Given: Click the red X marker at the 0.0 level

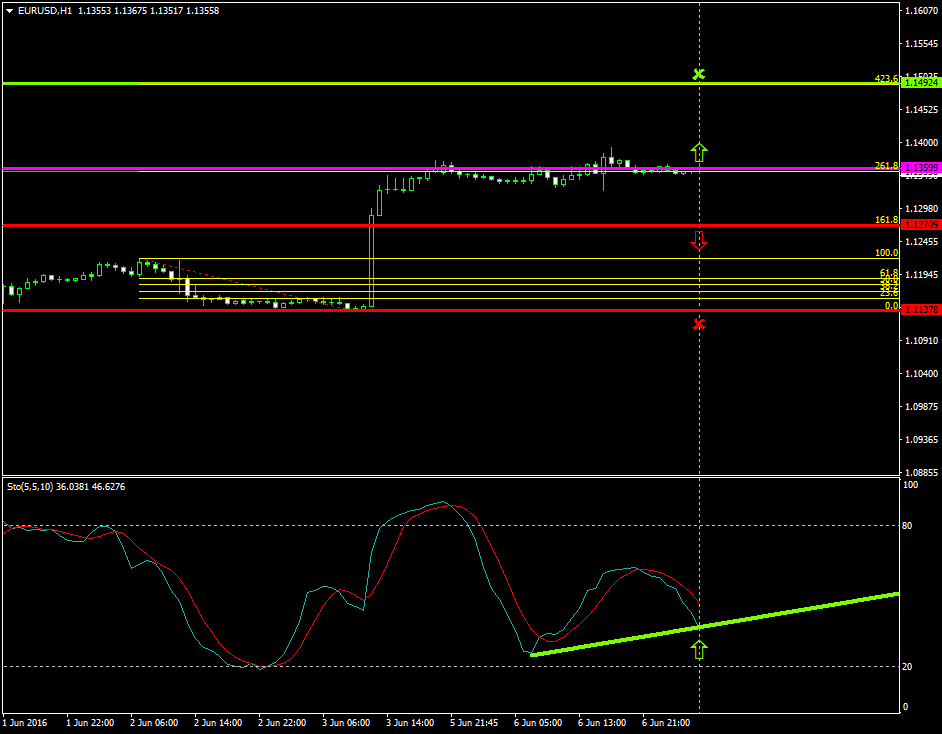Looking at the screenshot, I should (699, 323).
